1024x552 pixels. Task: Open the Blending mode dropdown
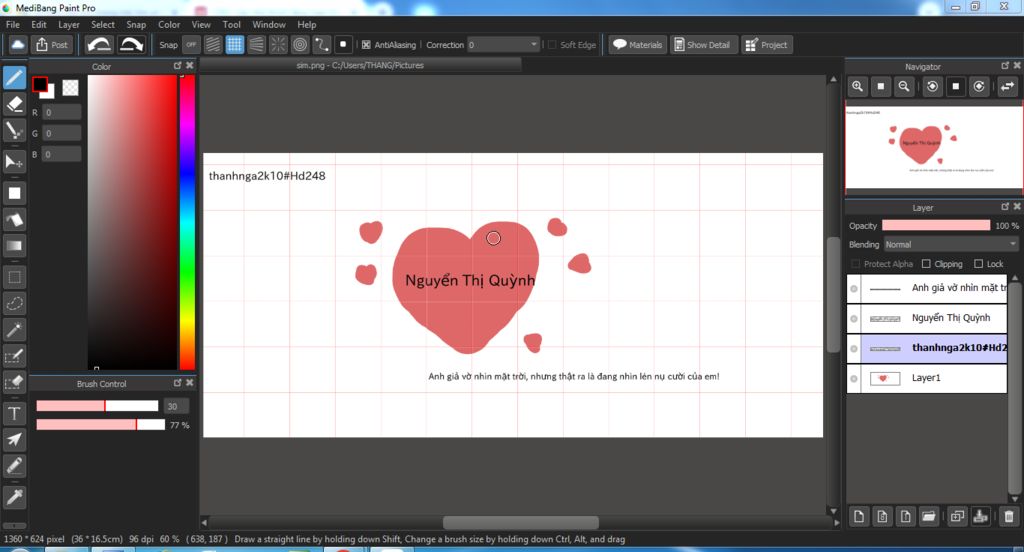pos(950,244)
